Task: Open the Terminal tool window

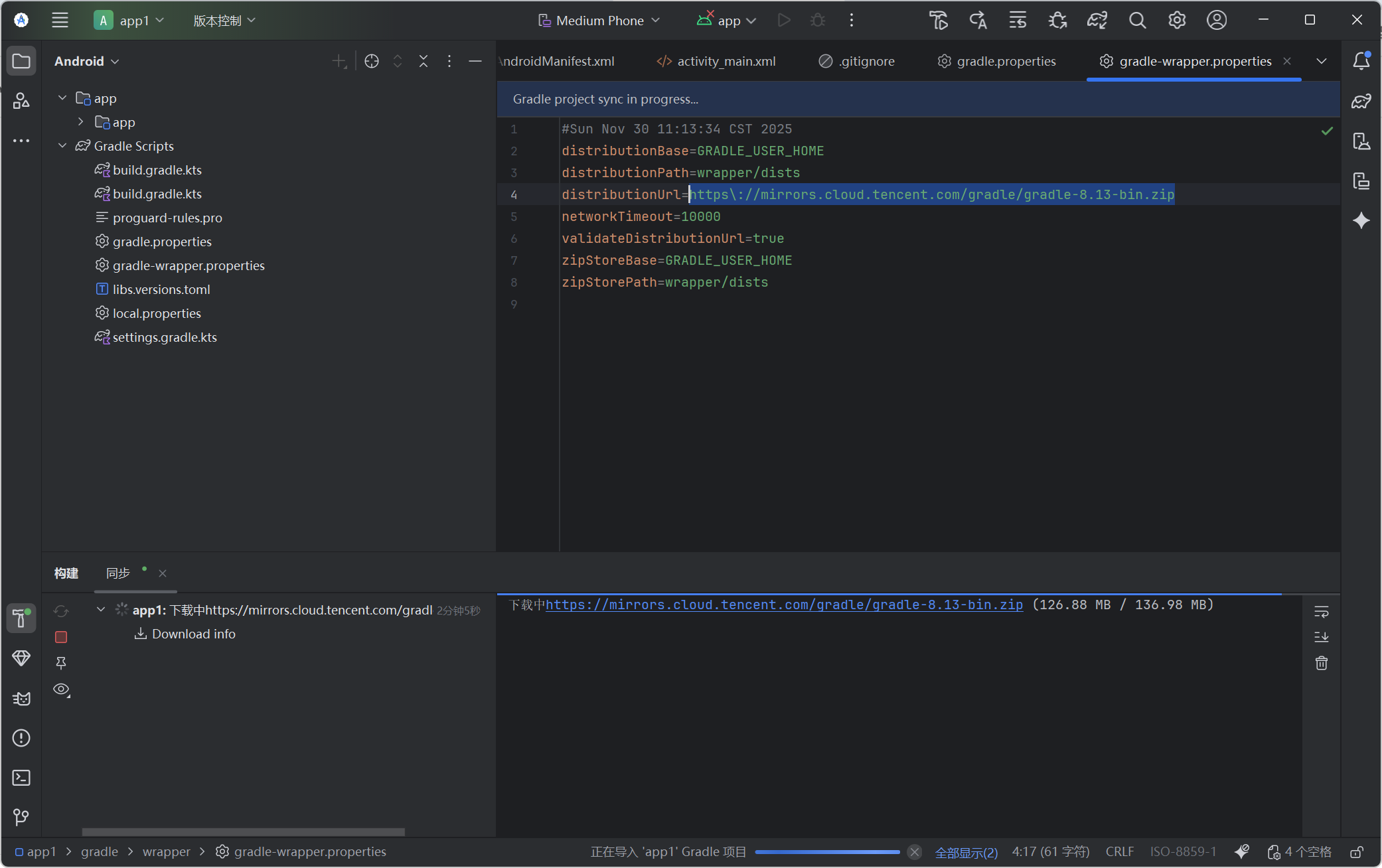Action: (x=22, y=778)
